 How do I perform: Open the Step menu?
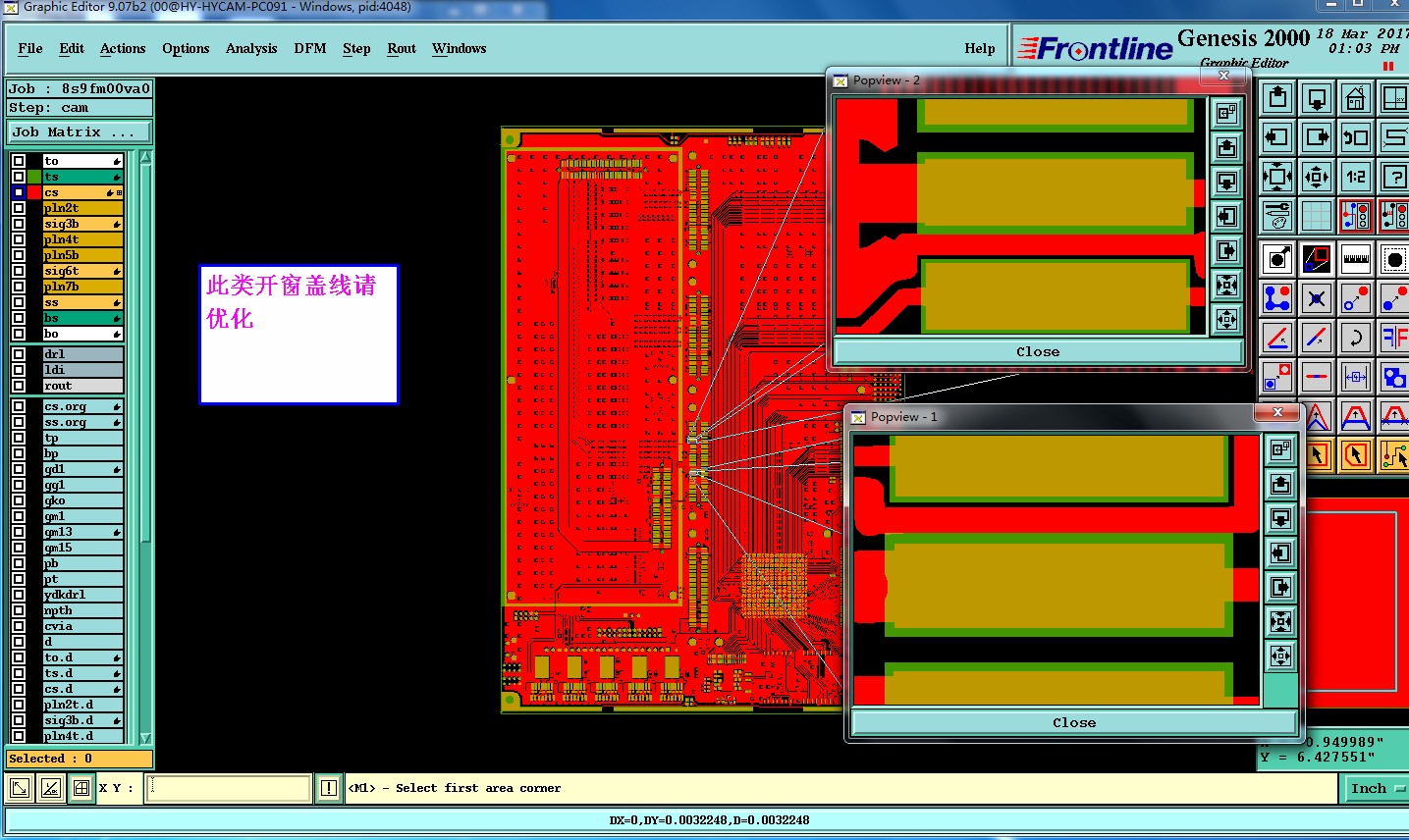click(x=356, y=48)
